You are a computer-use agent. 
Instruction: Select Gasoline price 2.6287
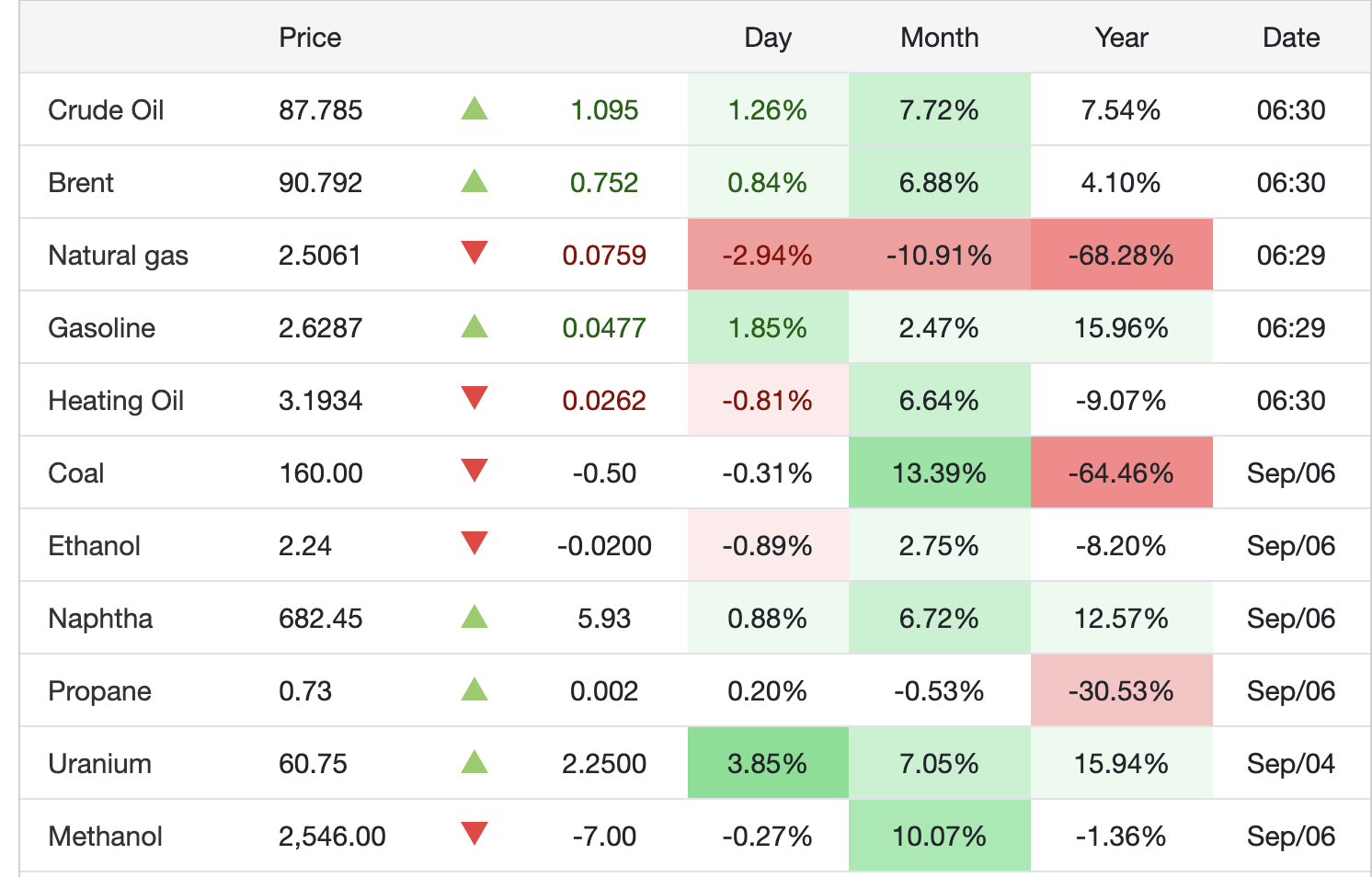(x=321, y=328)
